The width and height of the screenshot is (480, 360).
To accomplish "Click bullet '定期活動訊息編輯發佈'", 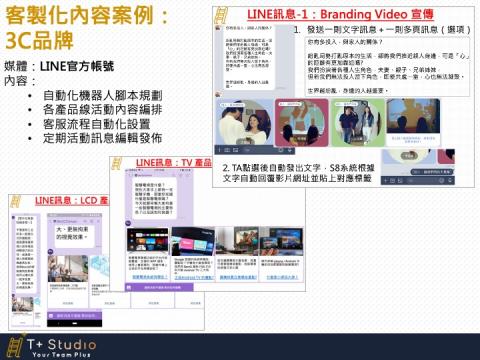I will click(x=102, y=138).
